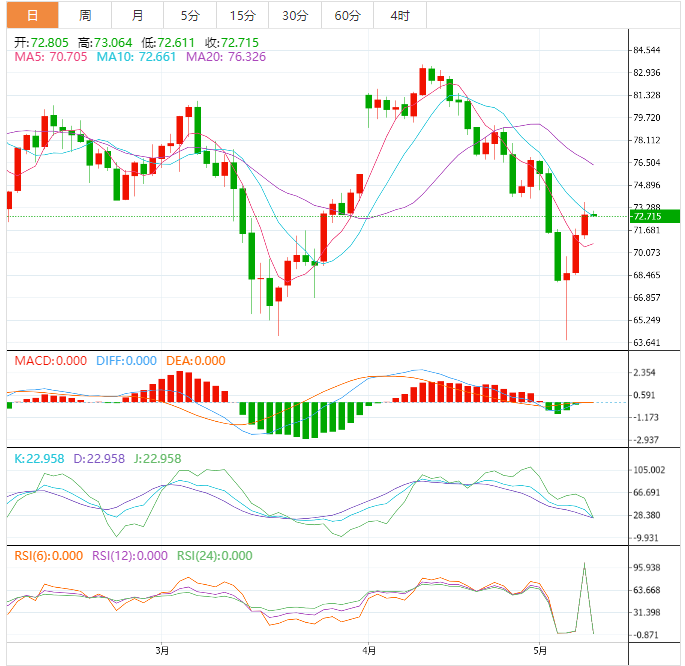Click the DEA:0.000 indicator label
685x666 pixels.
click(196, 361)
